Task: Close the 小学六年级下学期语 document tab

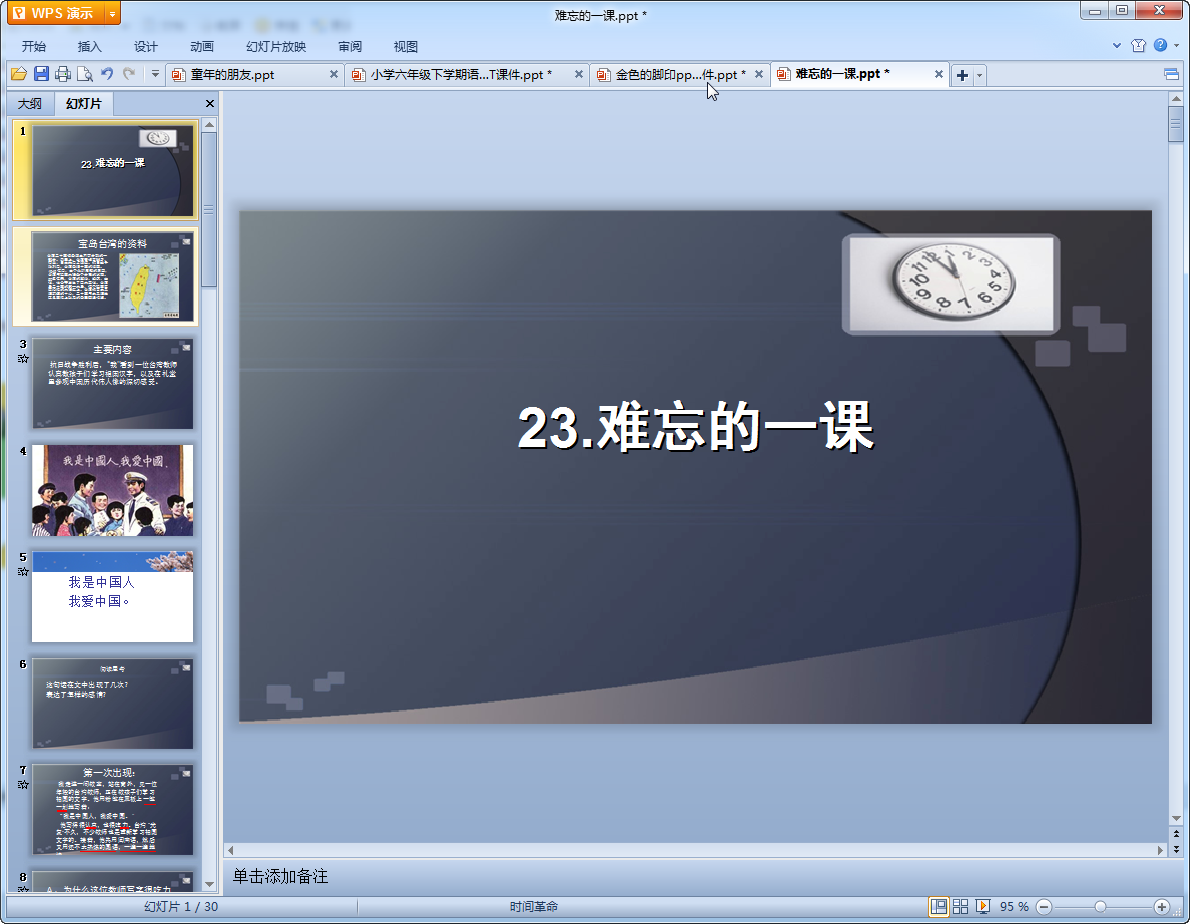Action: point(579,74)
